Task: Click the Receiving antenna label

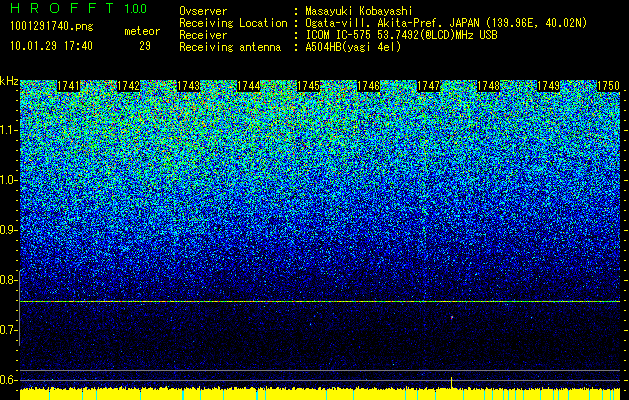Action: click(230, 47)
